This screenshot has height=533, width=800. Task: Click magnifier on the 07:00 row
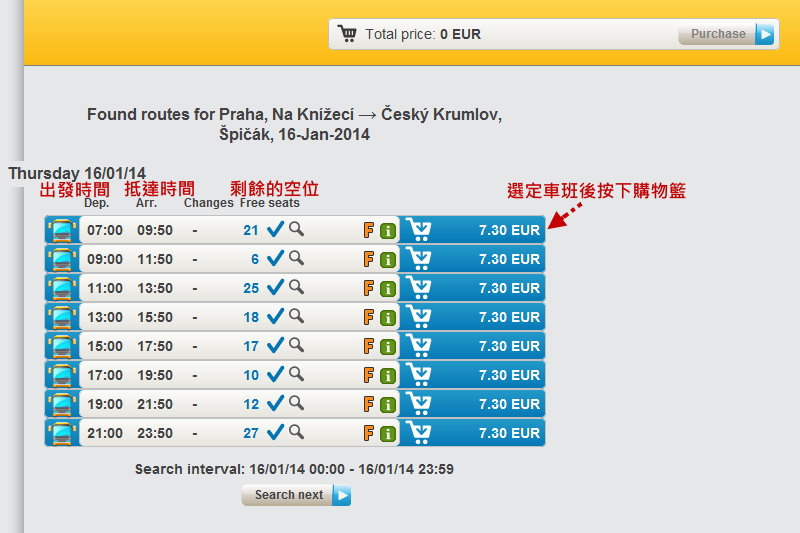296,229
